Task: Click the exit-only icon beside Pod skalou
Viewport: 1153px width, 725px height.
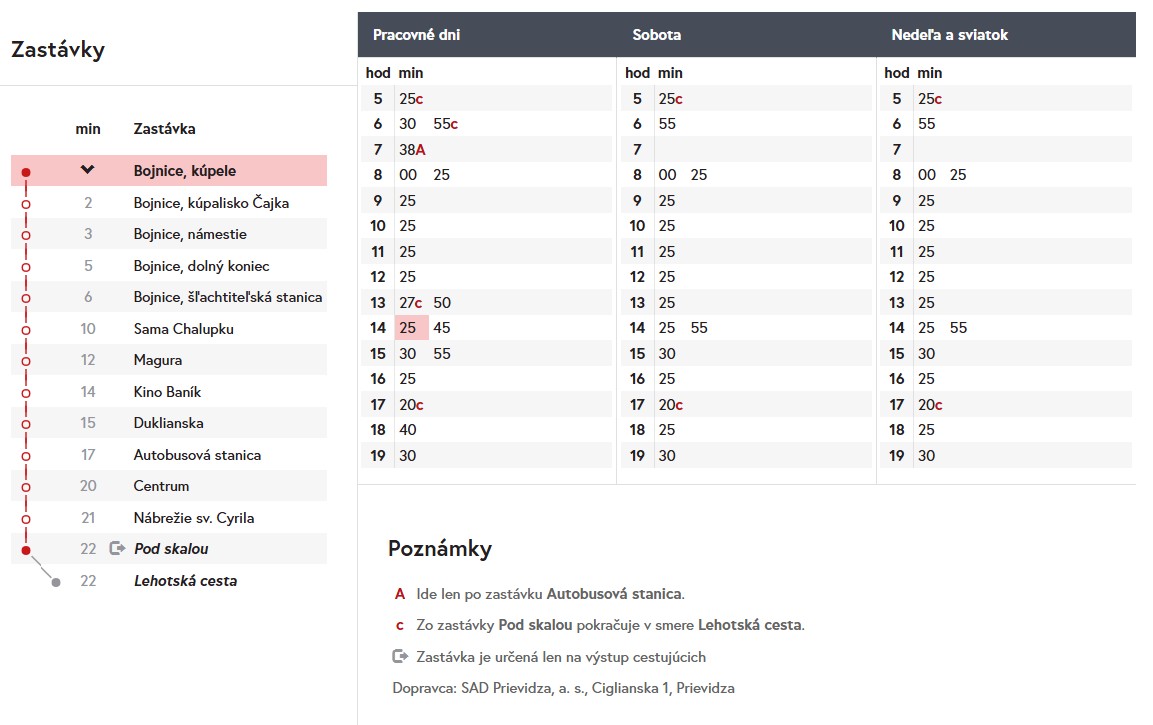Action: pyautogui.click(x=118, y=548)
